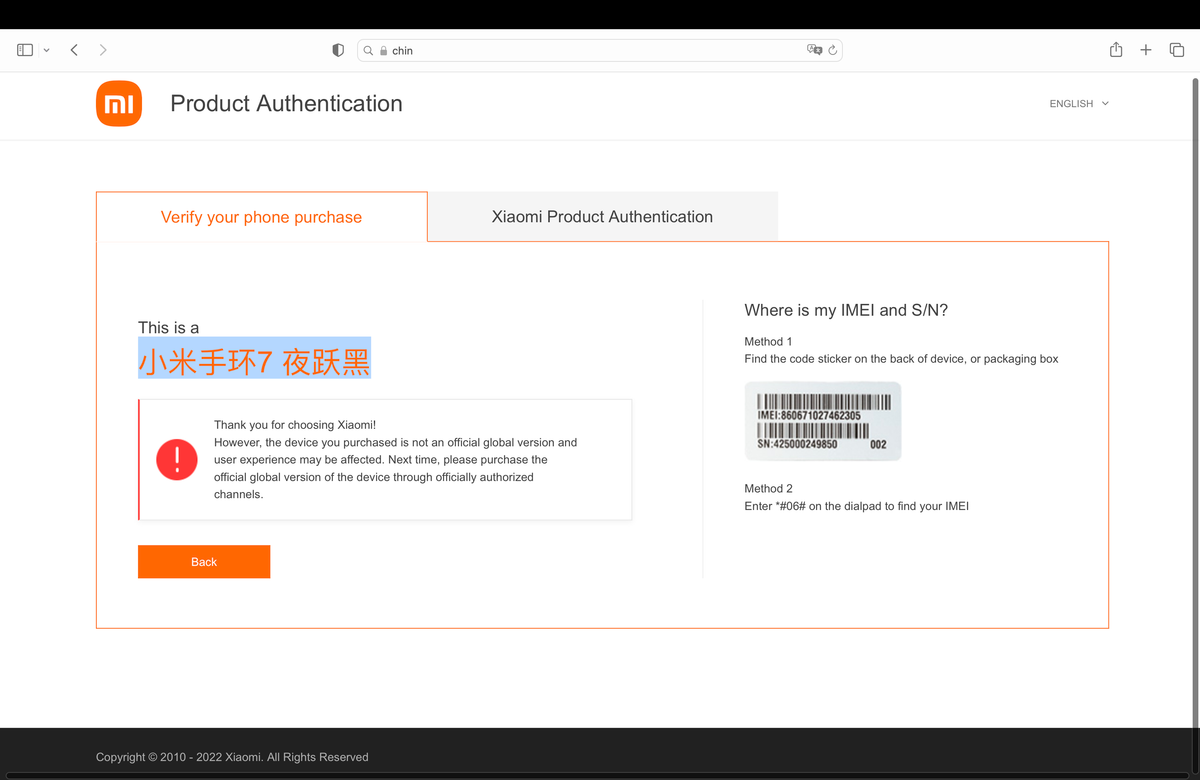Reload the page with refresh icon
This screenshot has width=1200, height=780.
pos(832,50)
